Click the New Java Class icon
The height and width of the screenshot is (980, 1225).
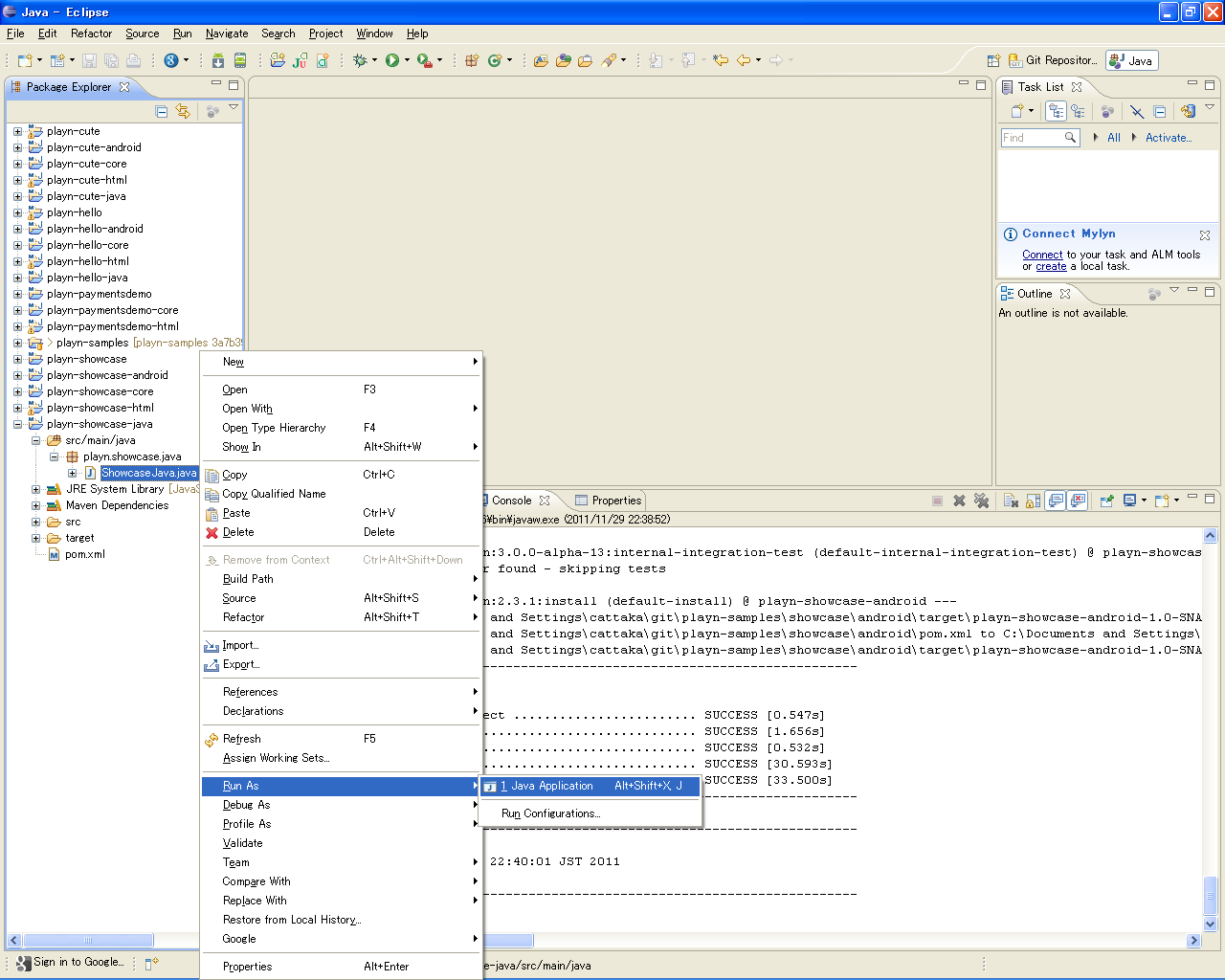coord(495,60)
